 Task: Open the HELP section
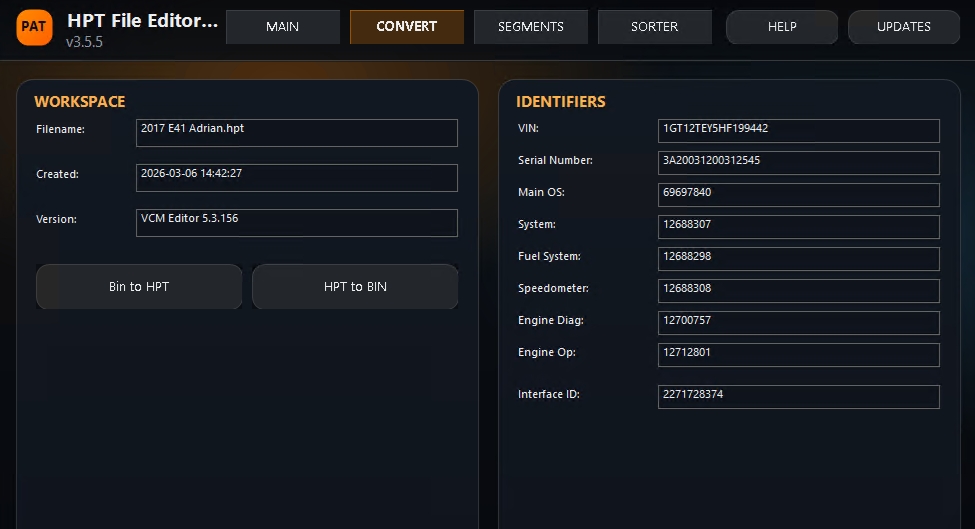click(781, 27)
